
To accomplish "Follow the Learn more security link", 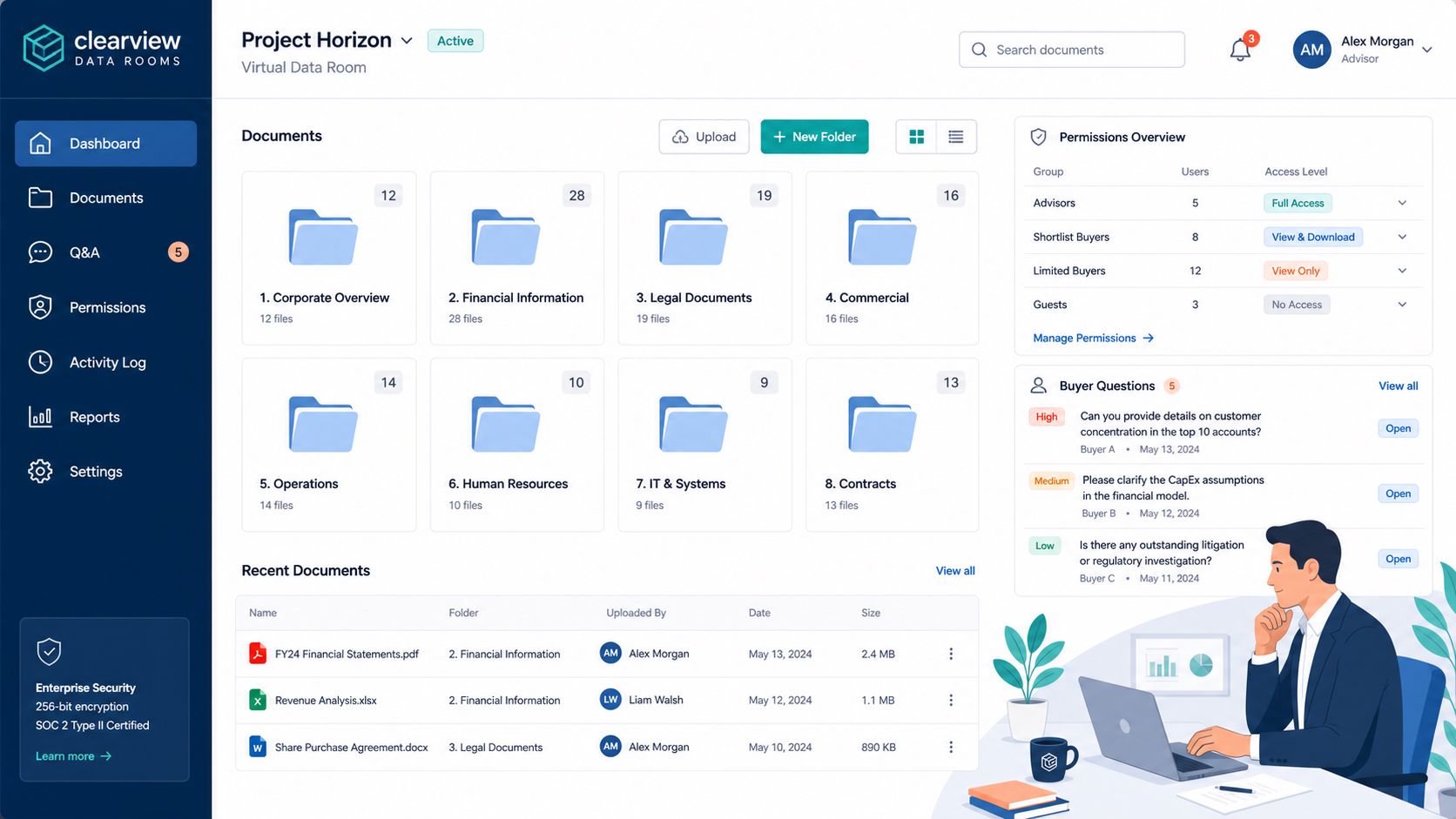I will (73, 756).
